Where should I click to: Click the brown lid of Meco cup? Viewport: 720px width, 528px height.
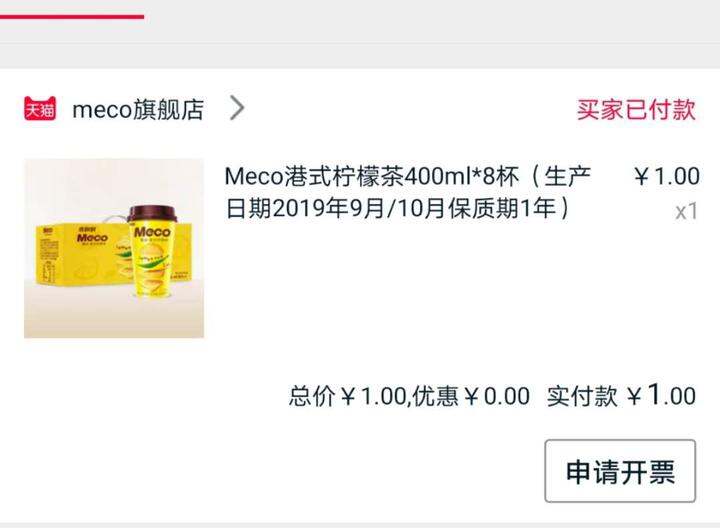point(152,215)
